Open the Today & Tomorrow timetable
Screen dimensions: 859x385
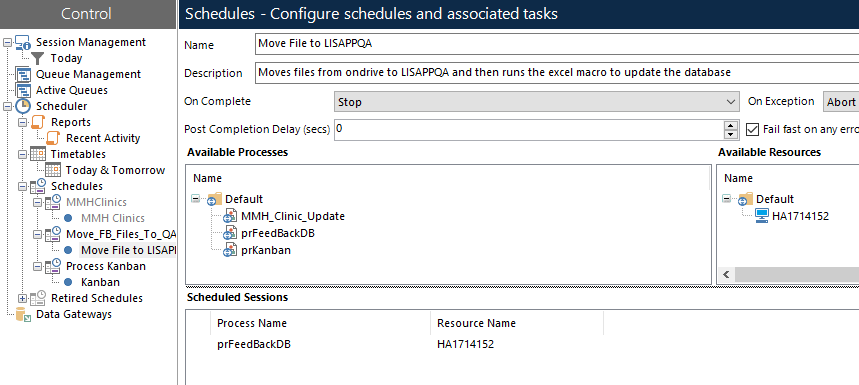(x=115, y=170)
